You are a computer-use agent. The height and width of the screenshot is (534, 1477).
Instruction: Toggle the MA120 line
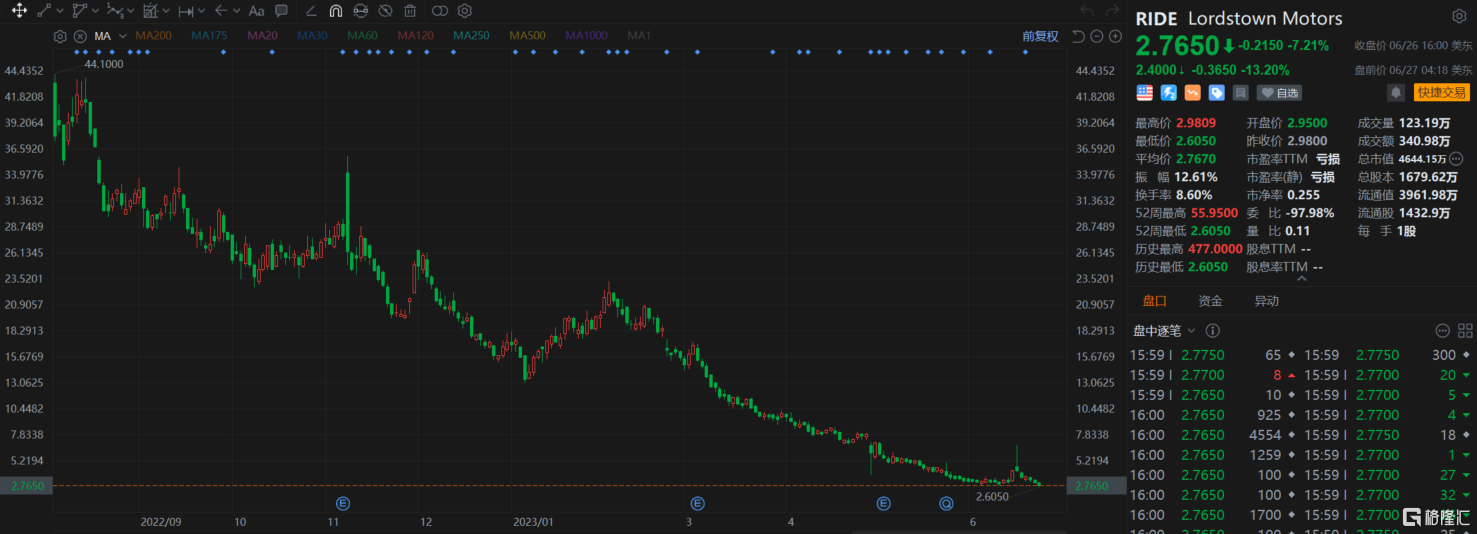[x=415, y=36]
